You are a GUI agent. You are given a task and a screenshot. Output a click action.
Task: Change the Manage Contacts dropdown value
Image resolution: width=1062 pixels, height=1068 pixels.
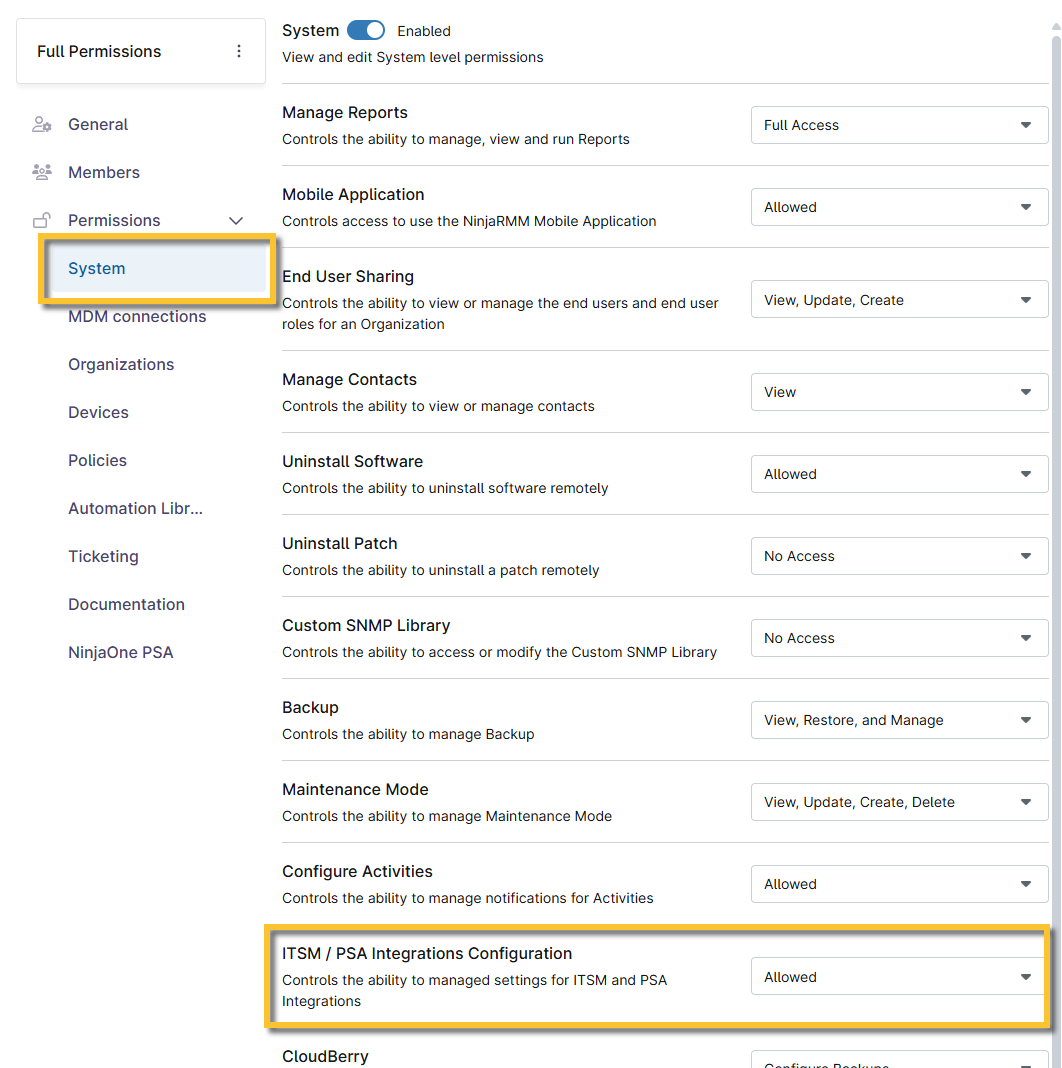[899, 392]
